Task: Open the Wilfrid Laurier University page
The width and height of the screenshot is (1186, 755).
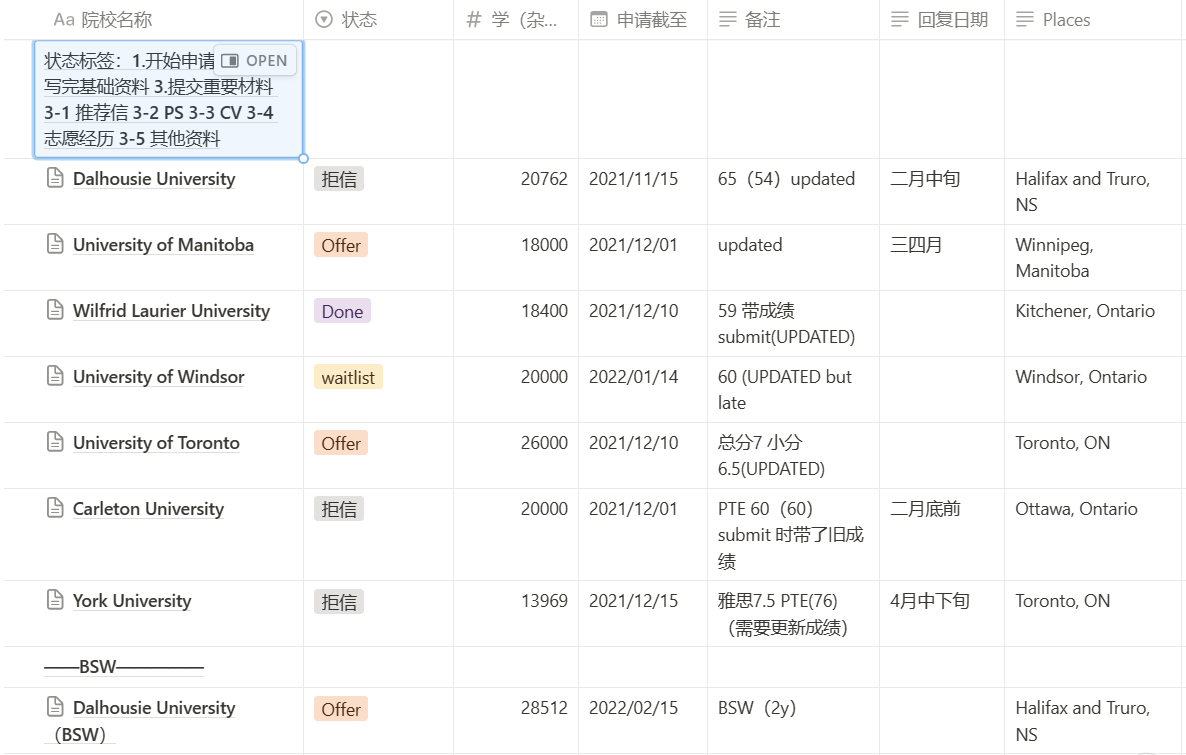Action: (171, 311)
